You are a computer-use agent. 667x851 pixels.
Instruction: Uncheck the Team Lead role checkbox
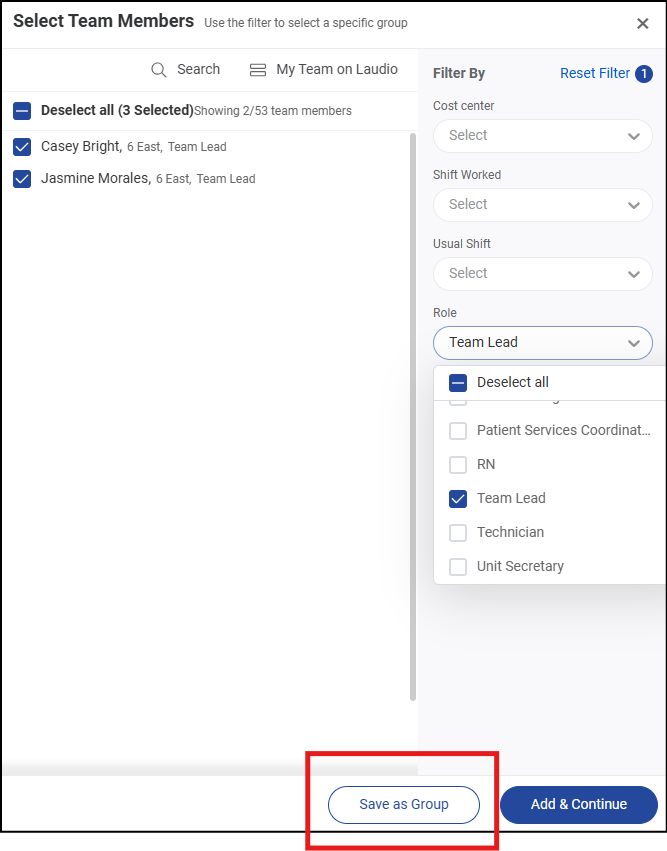[458, 499]
